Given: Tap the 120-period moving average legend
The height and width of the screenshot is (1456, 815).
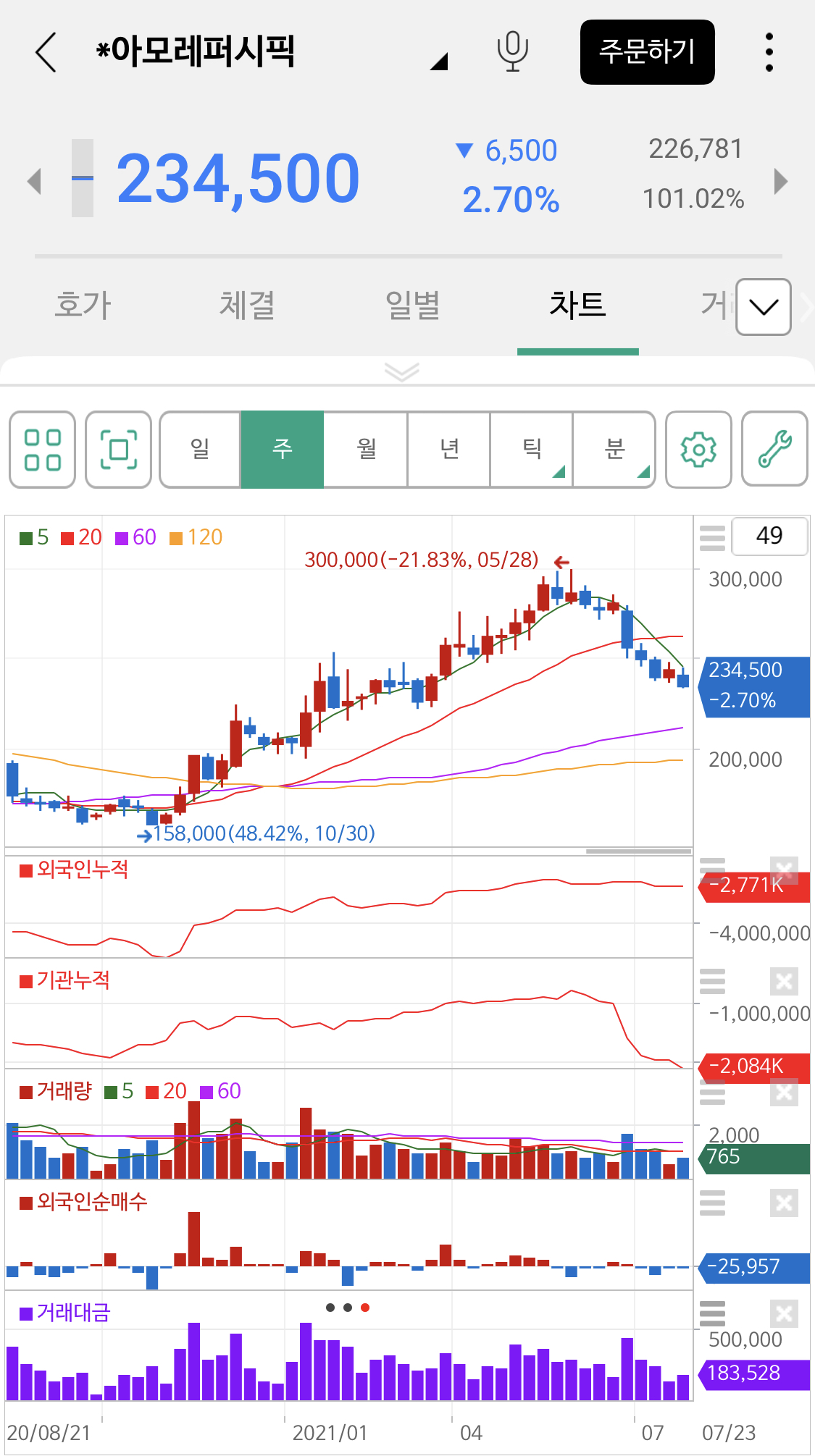Looking at the screenshot, I should tap(196, 537).
